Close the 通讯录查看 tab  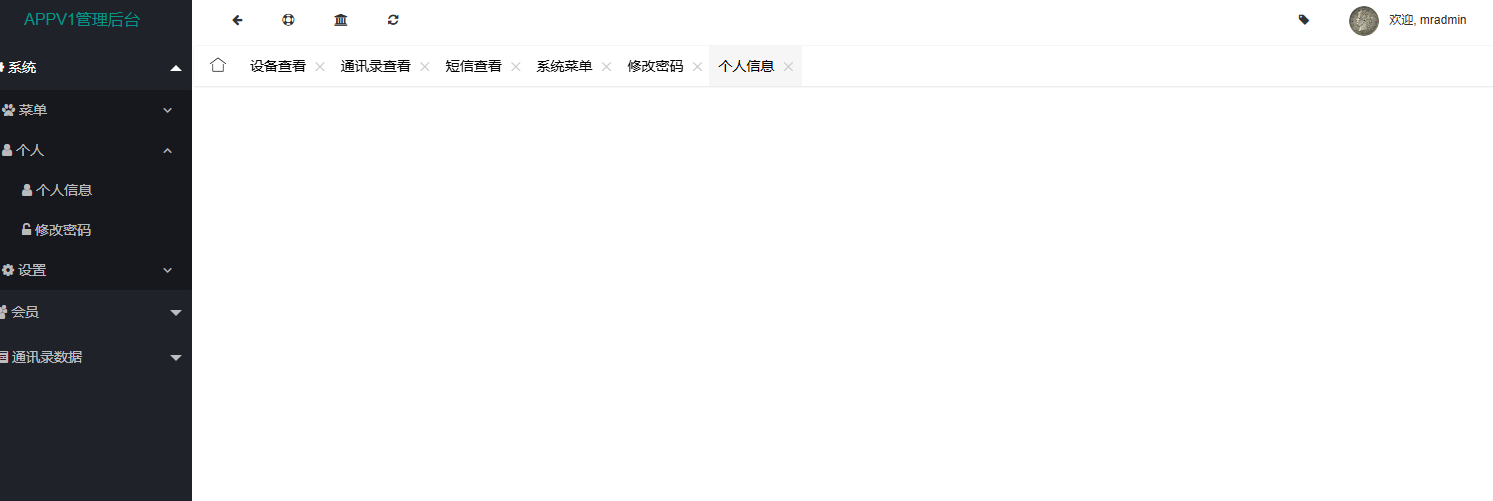coord(424,67)
